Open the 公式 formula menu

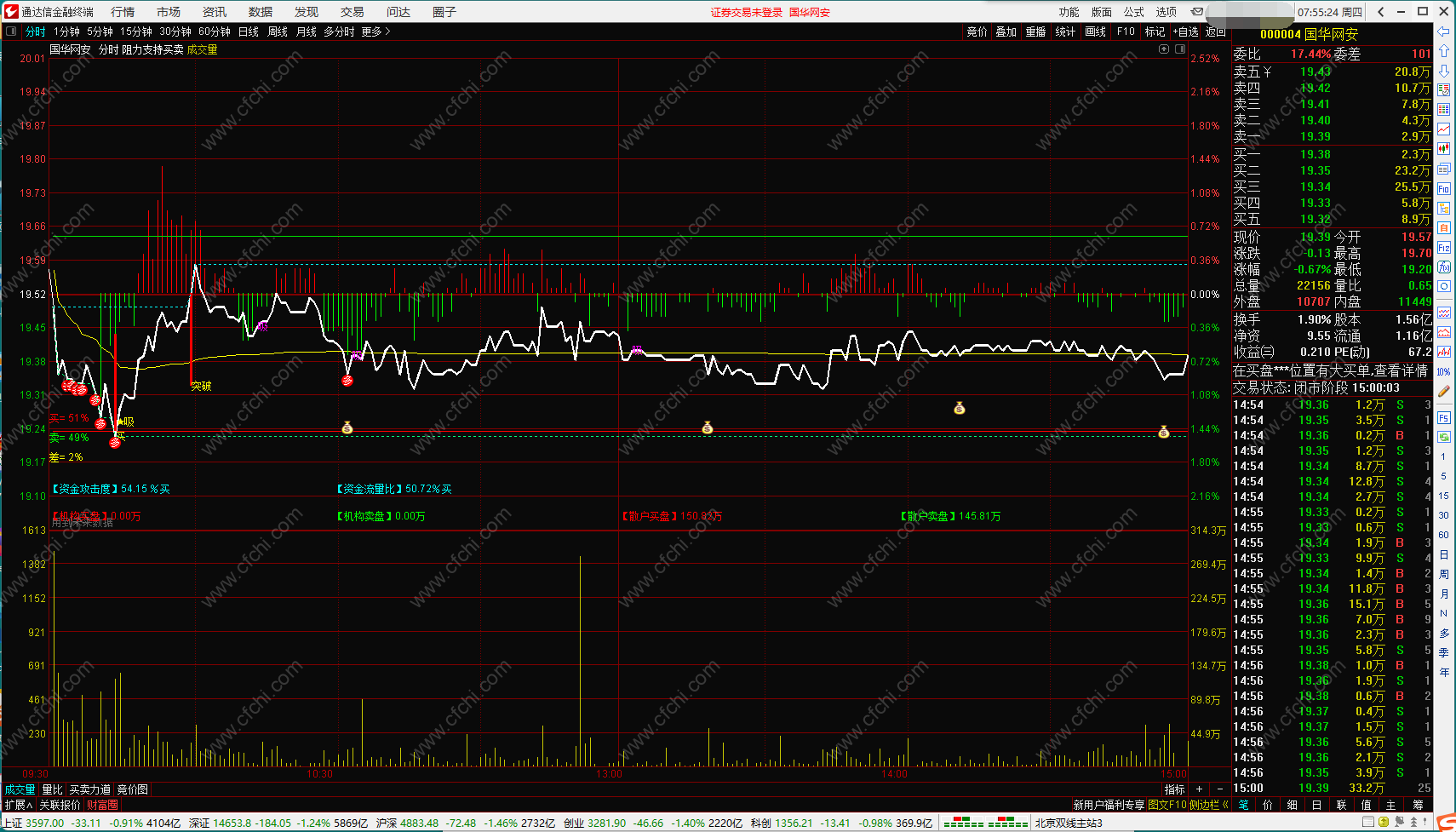(x=1134, y=12)
